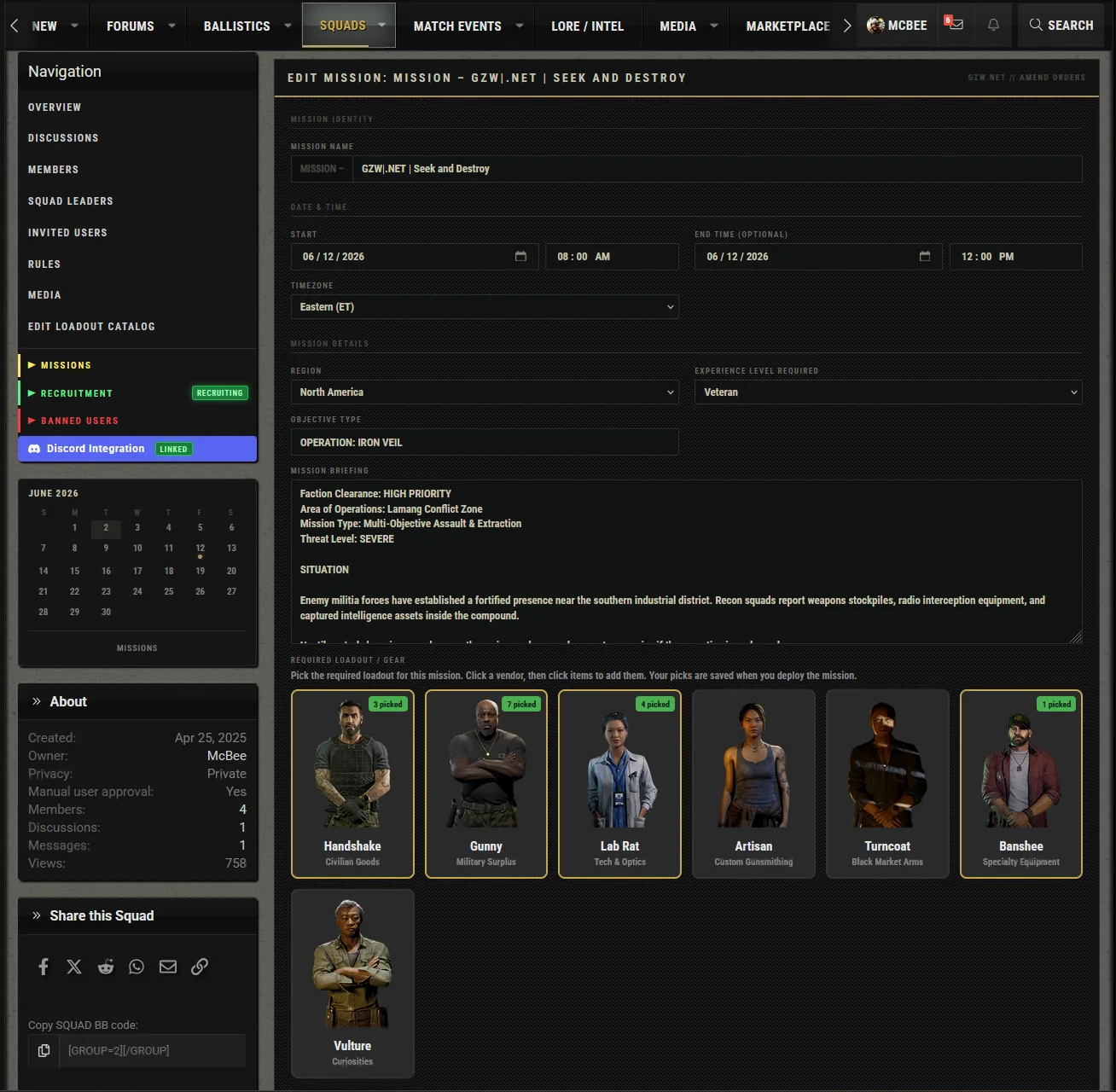1116x1092 pixels.
Task: Share squad on X
Action: (x=74, y=966)
